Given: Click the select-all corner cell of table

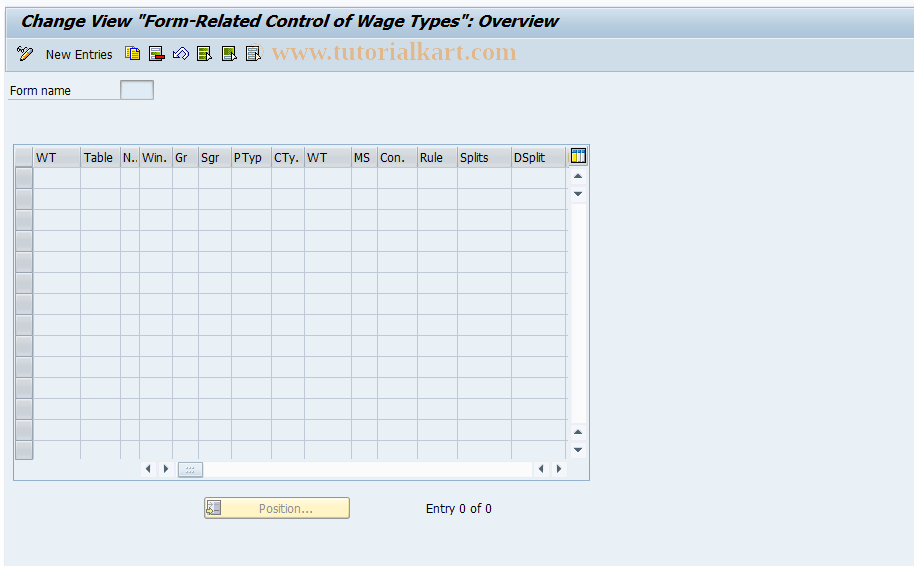Looking at the screenshot, I should pos(24,157).
